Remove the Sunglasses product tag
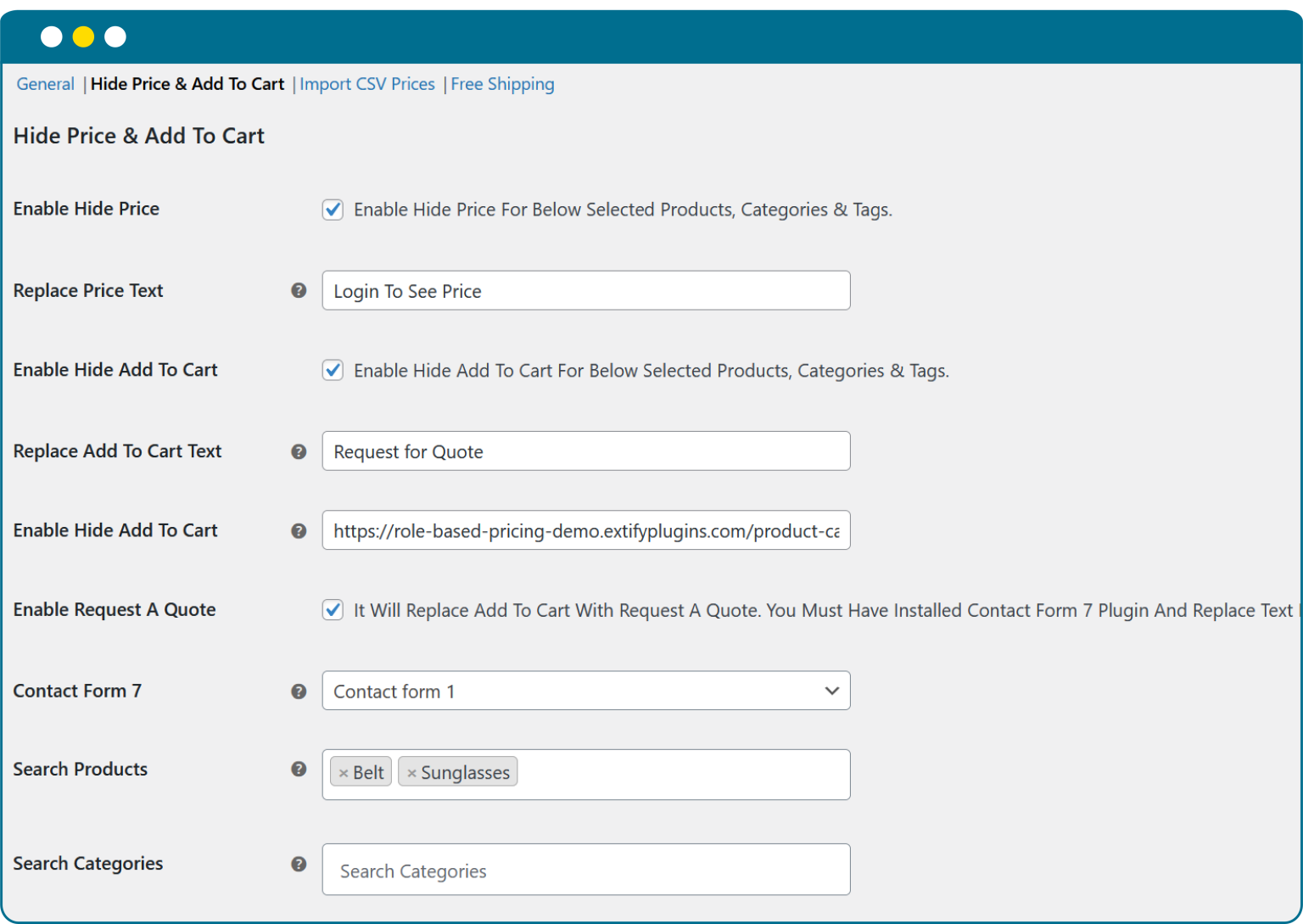 [x=411, y=773]
